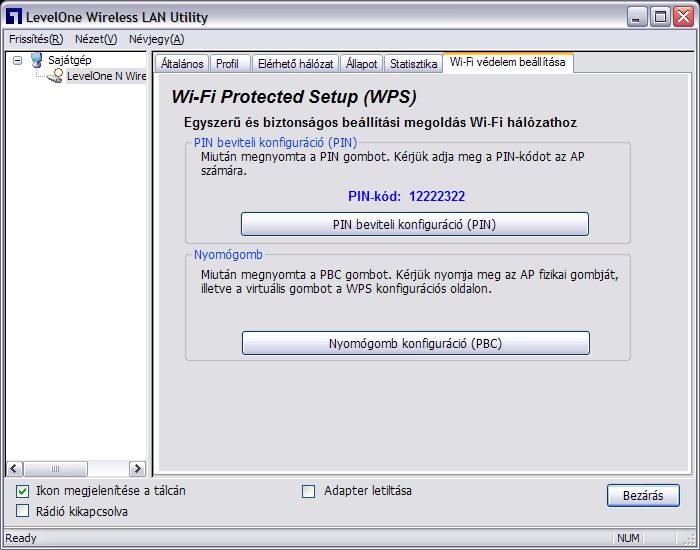Open the Állapot tab

point(361,64)
